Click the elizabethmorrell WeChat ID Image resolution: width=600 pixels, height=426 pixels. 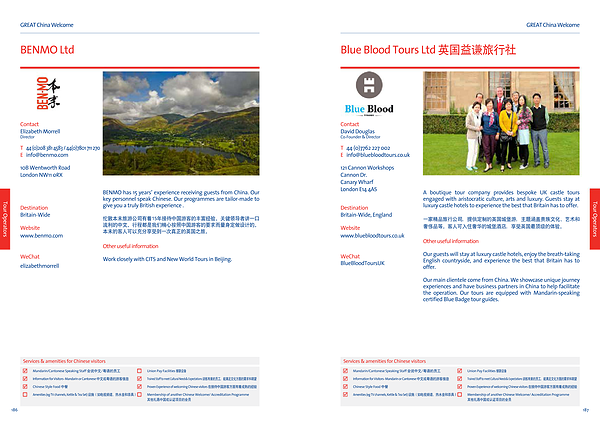(40, 266)
